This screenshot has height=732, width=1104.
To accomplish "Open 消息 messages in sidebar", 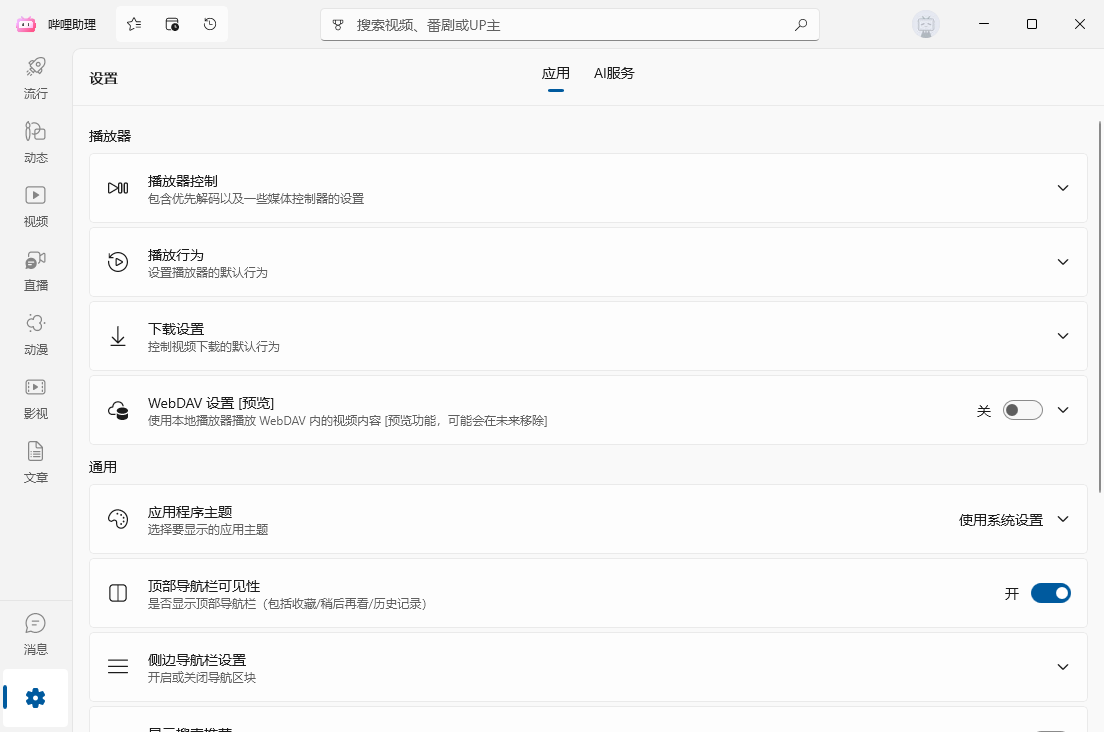I will [36, 634].
